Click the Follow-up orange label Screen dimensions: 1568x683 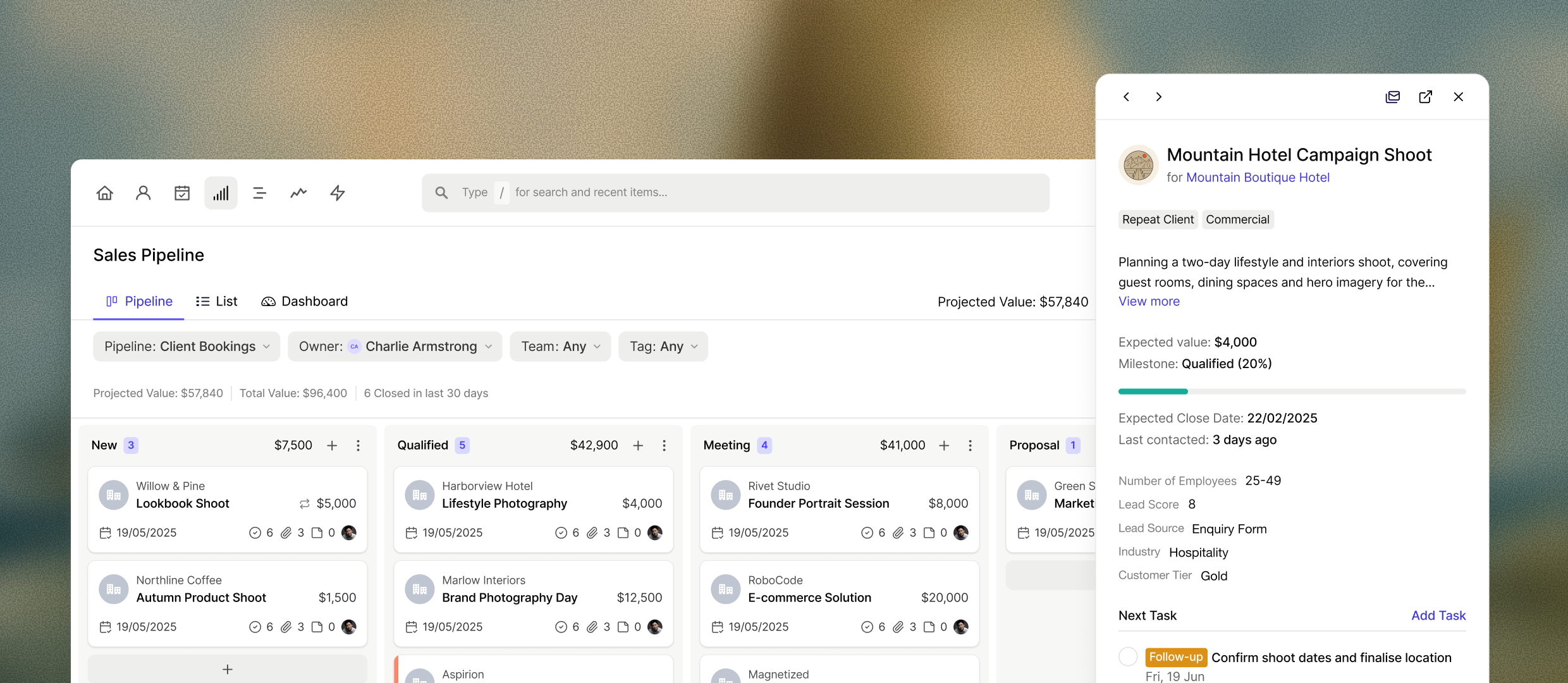point(1176,657)
